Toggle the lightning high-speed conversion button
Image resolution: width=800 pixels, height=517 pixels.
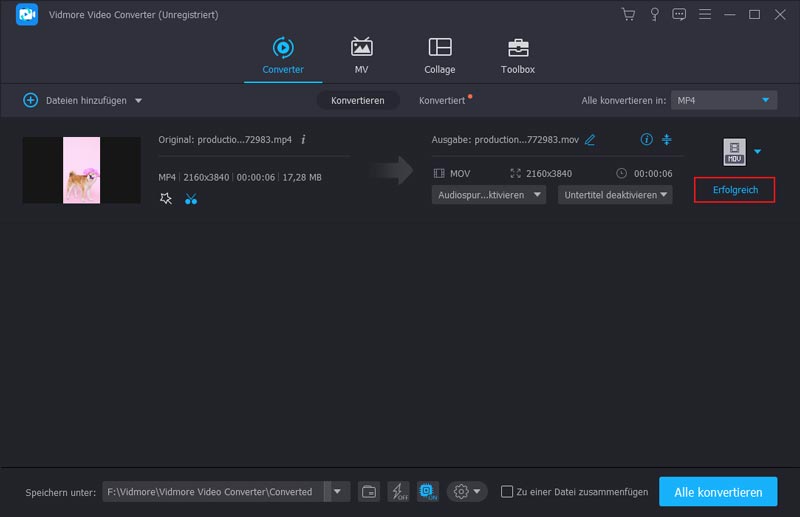[398, 491]
